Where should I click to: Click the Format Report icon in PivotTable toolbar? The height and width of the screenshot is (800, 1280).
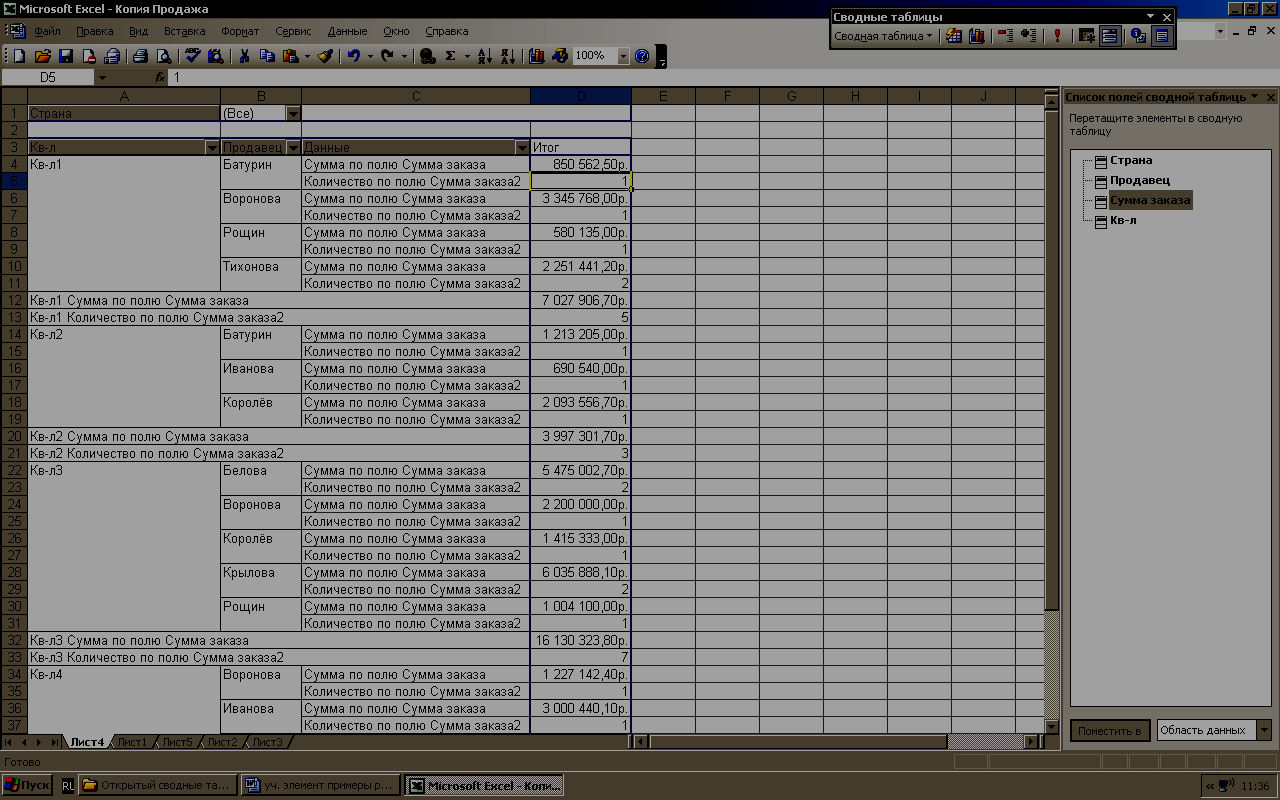pyautogui.click(x=954, y=36)
